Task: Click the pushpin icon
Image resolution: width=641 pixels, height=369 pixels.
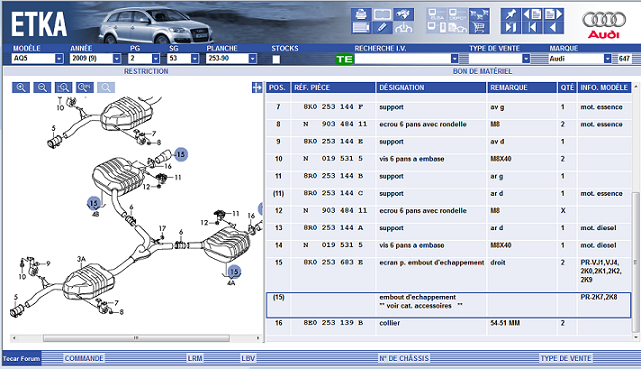Action: click(x=511, y=14)
